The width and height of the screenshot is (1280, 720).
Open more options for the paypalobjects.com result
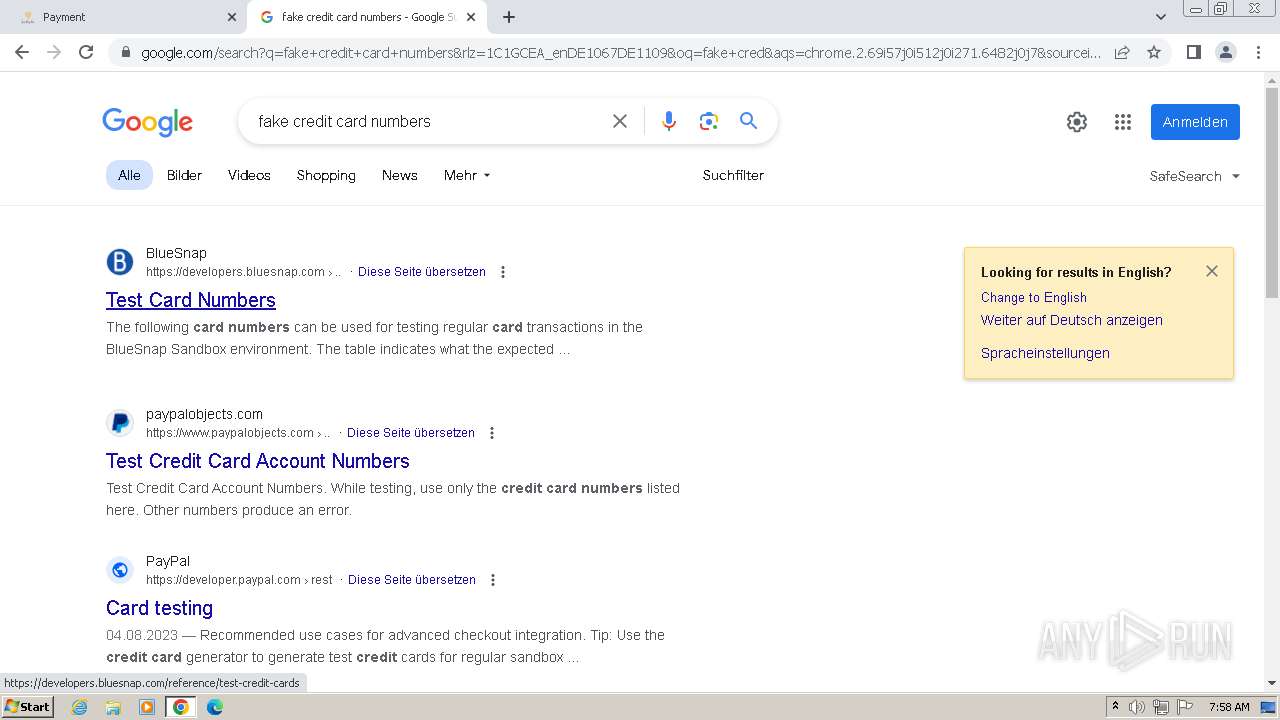tap(492, 433)
